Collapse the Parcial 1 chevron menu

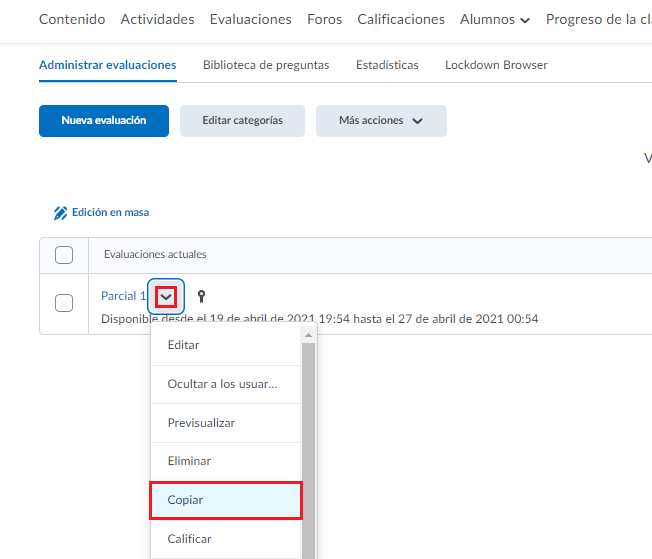point(167,296)
